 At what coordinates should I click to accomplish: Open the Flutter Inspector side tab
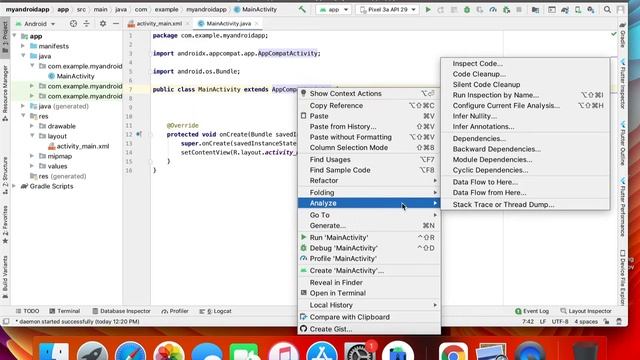pyautogui.click(x=622, y=84)
